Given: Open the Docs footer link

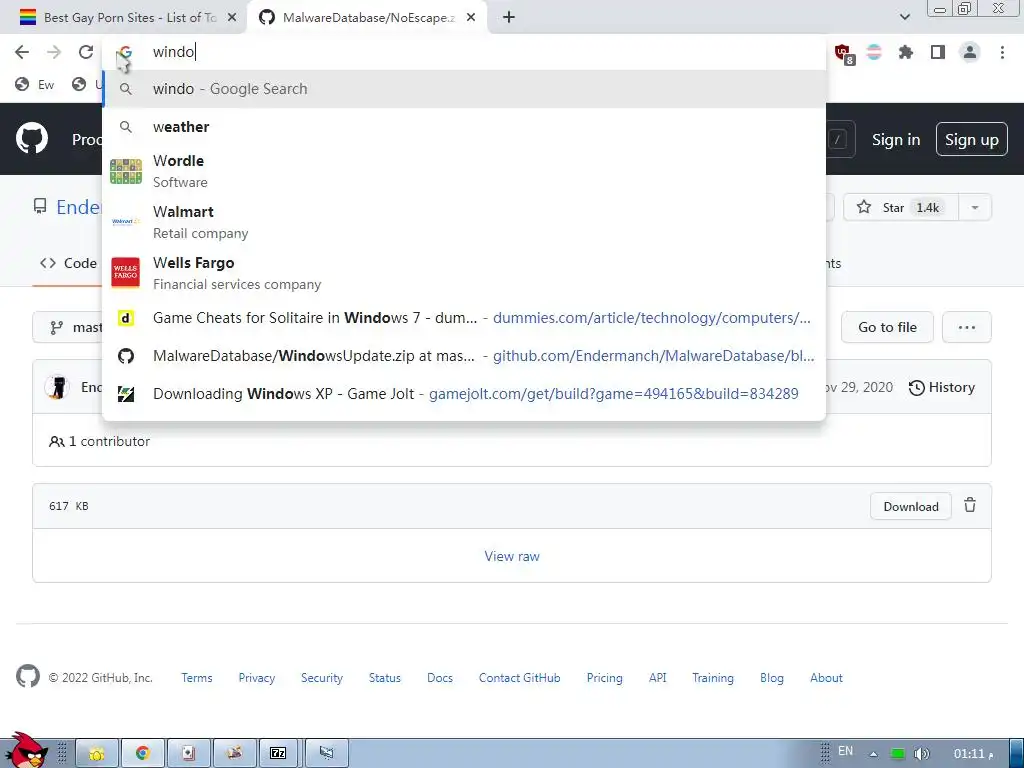Looking at the screenshot, I should tap(440, 678).
